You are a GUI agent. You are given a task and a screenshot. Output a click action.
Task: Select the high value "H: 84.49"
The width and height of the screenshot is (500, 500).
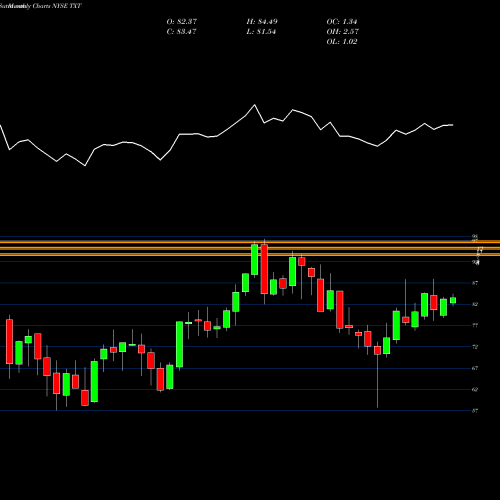point(262,22)
